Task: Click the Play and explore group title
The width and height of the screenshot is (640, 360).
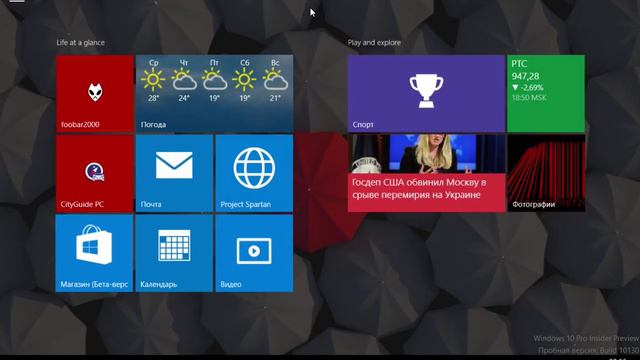Action: (x=374, y=42)
